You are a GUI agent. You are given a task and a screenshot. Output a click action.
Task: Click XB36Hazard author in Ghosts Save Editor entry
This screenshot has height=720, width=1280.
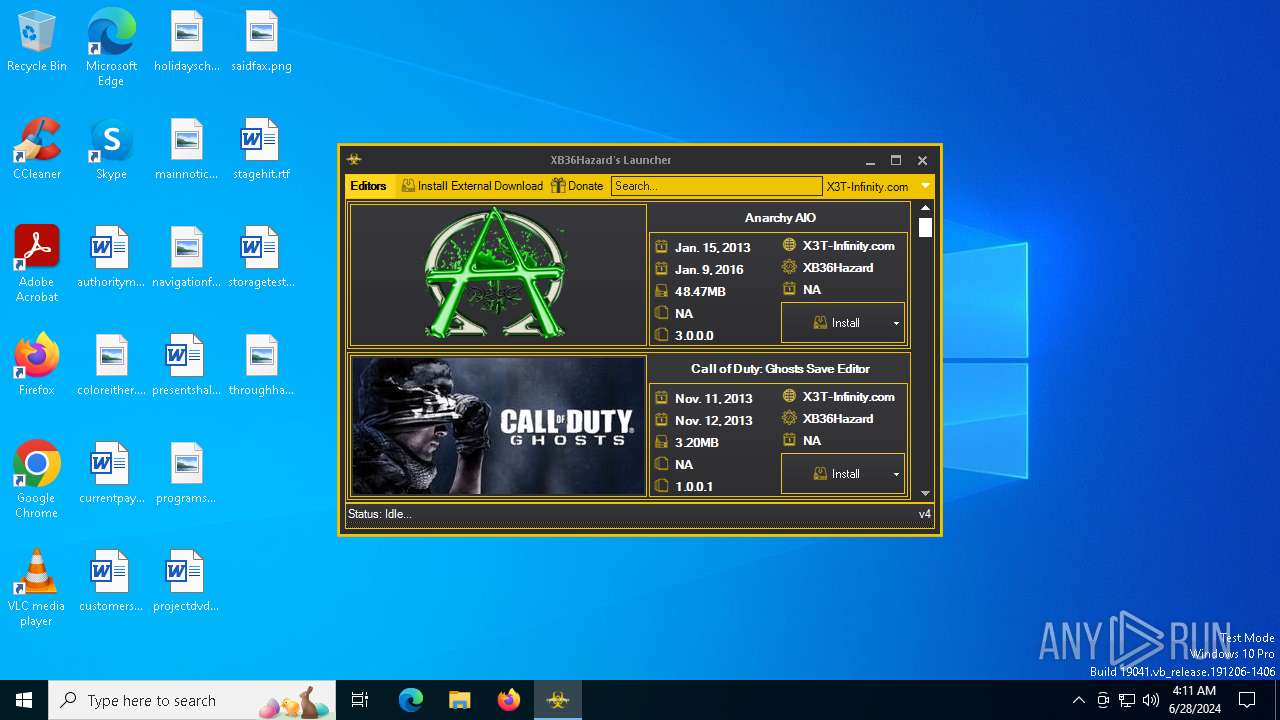pyautogui.click(x=838, y=419)
